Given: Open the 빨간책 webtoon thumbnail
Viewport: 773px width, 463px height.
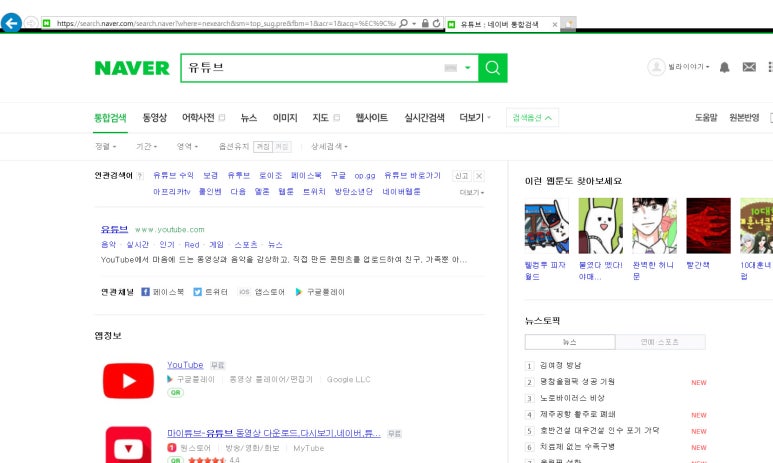Looking at the screenshot, I should pyautogui.click(x=708, y=226).
